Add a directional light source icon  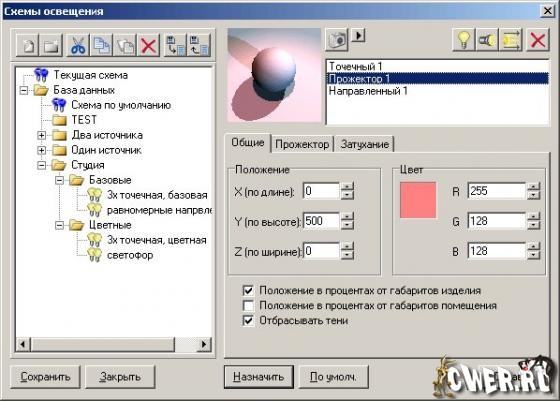pos(511,40)
